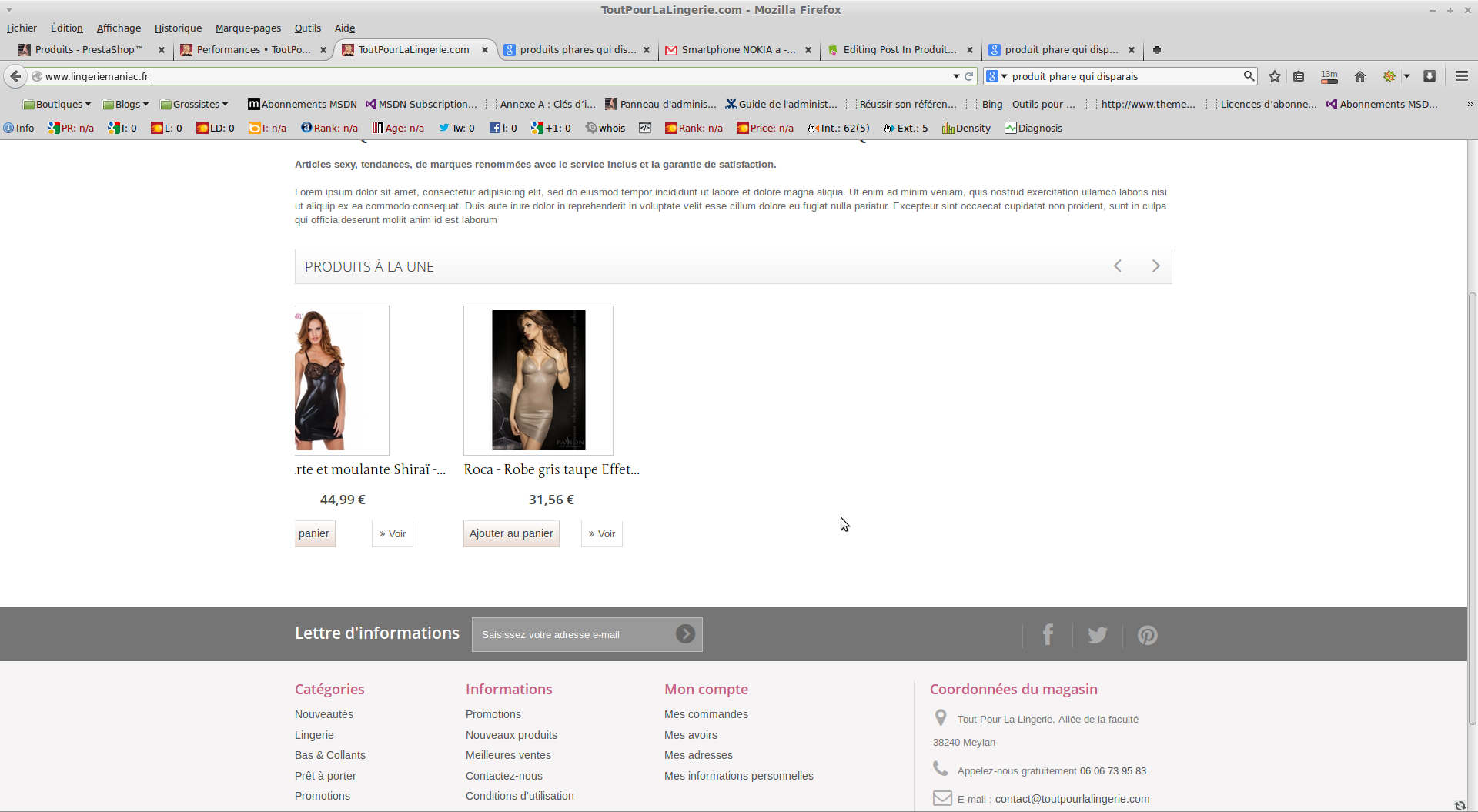
Task: Click the newsletter email input field
Action: 573,634
